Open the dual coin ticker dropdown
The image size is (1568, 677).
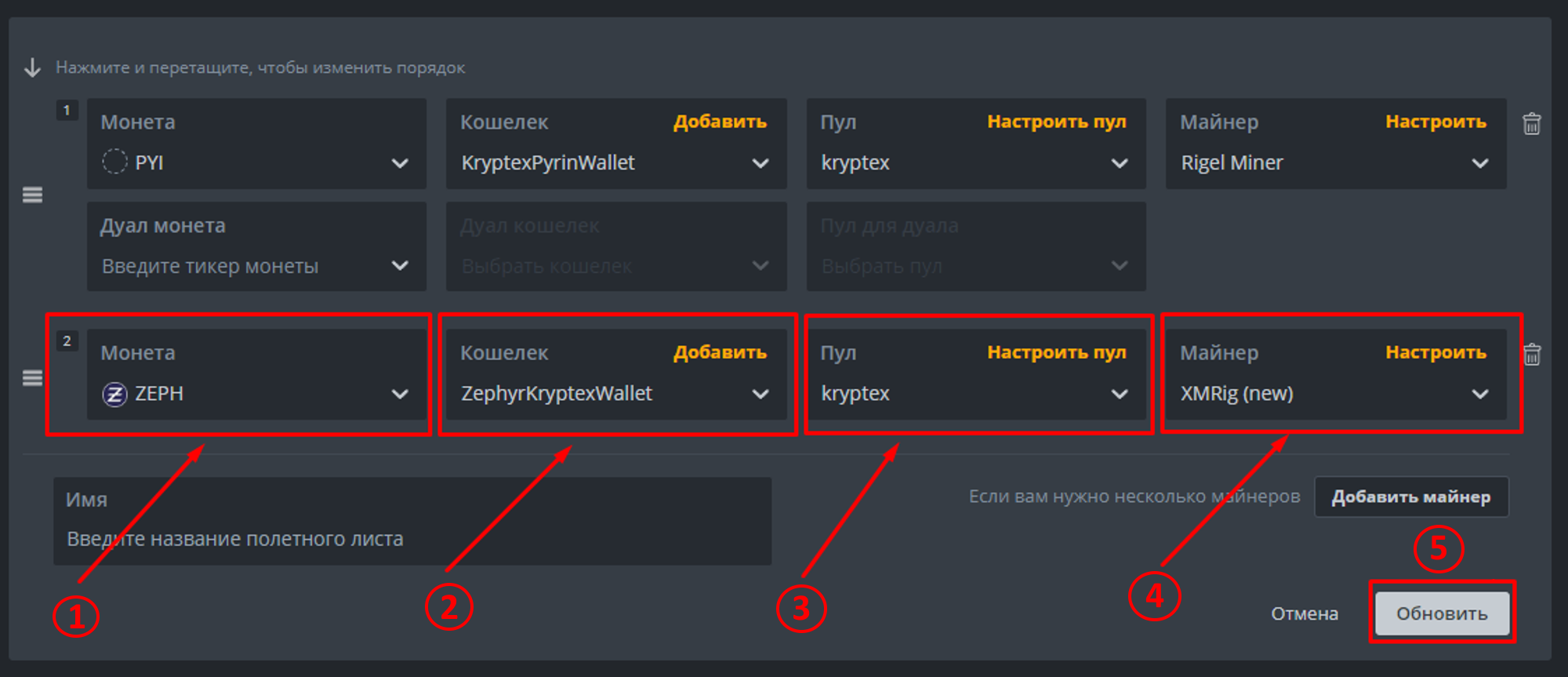point(256,246)
